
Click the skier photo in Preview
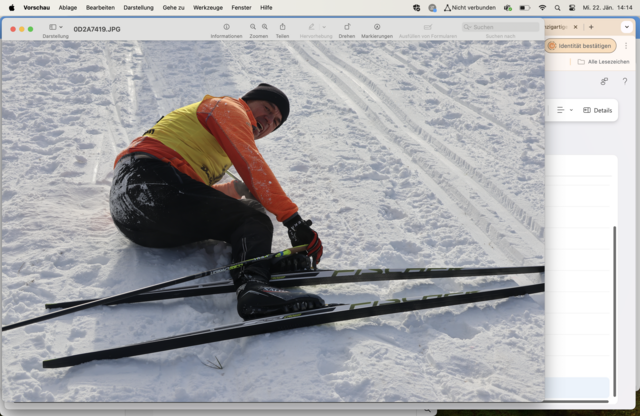pos(273,220)
